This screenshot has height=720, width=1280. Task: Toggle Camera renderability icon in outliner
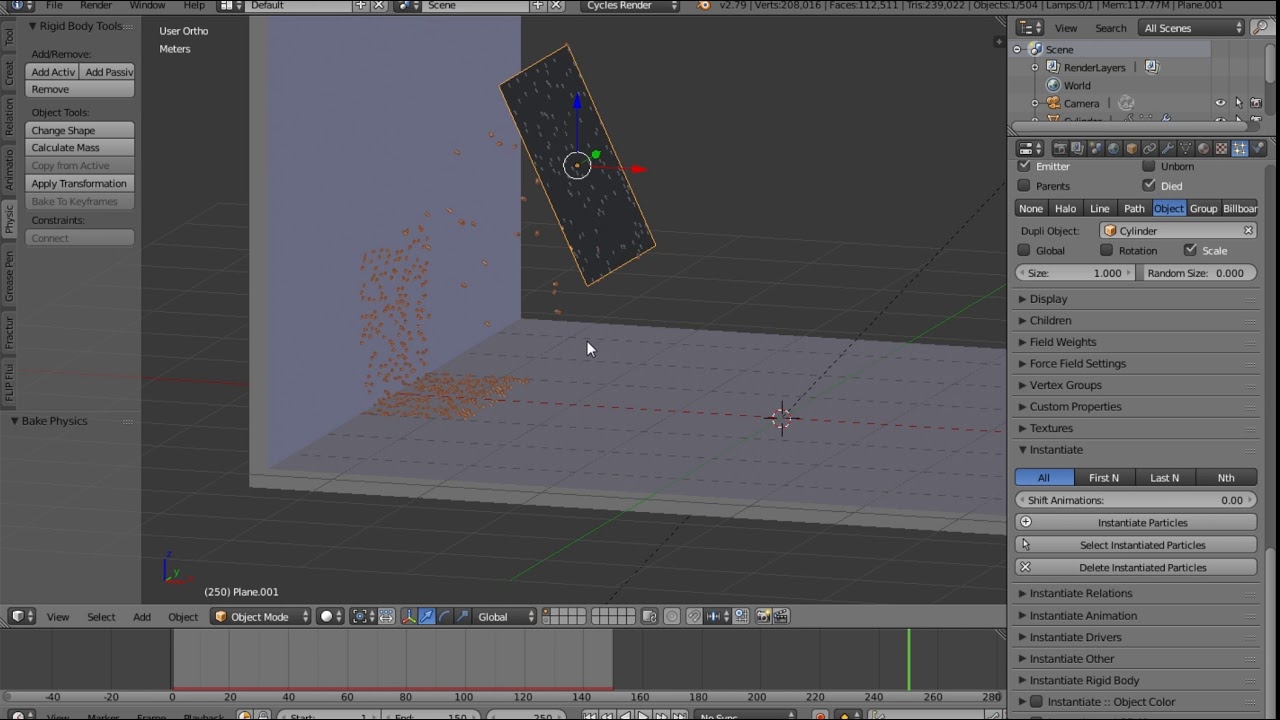(x=1256, y=103)
